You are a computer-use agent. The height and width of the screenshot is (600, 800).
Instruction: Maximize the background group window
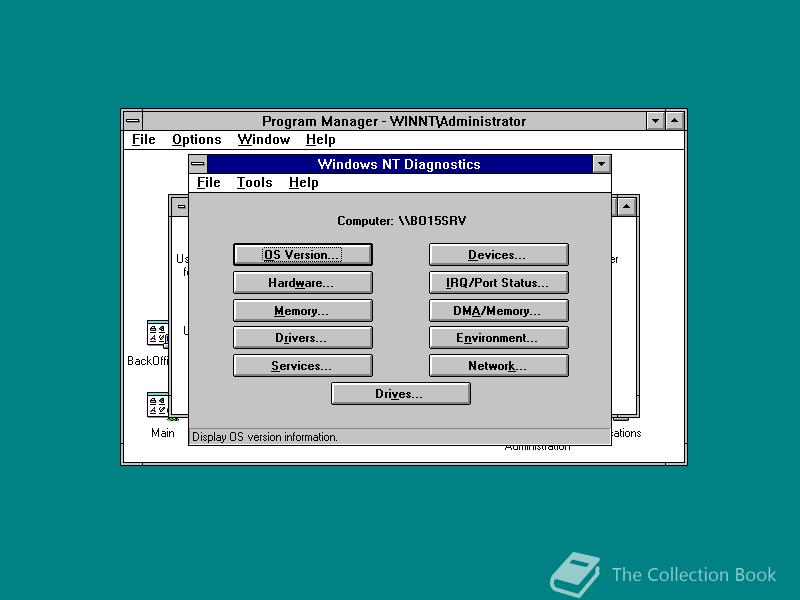(x=627, y=207)
